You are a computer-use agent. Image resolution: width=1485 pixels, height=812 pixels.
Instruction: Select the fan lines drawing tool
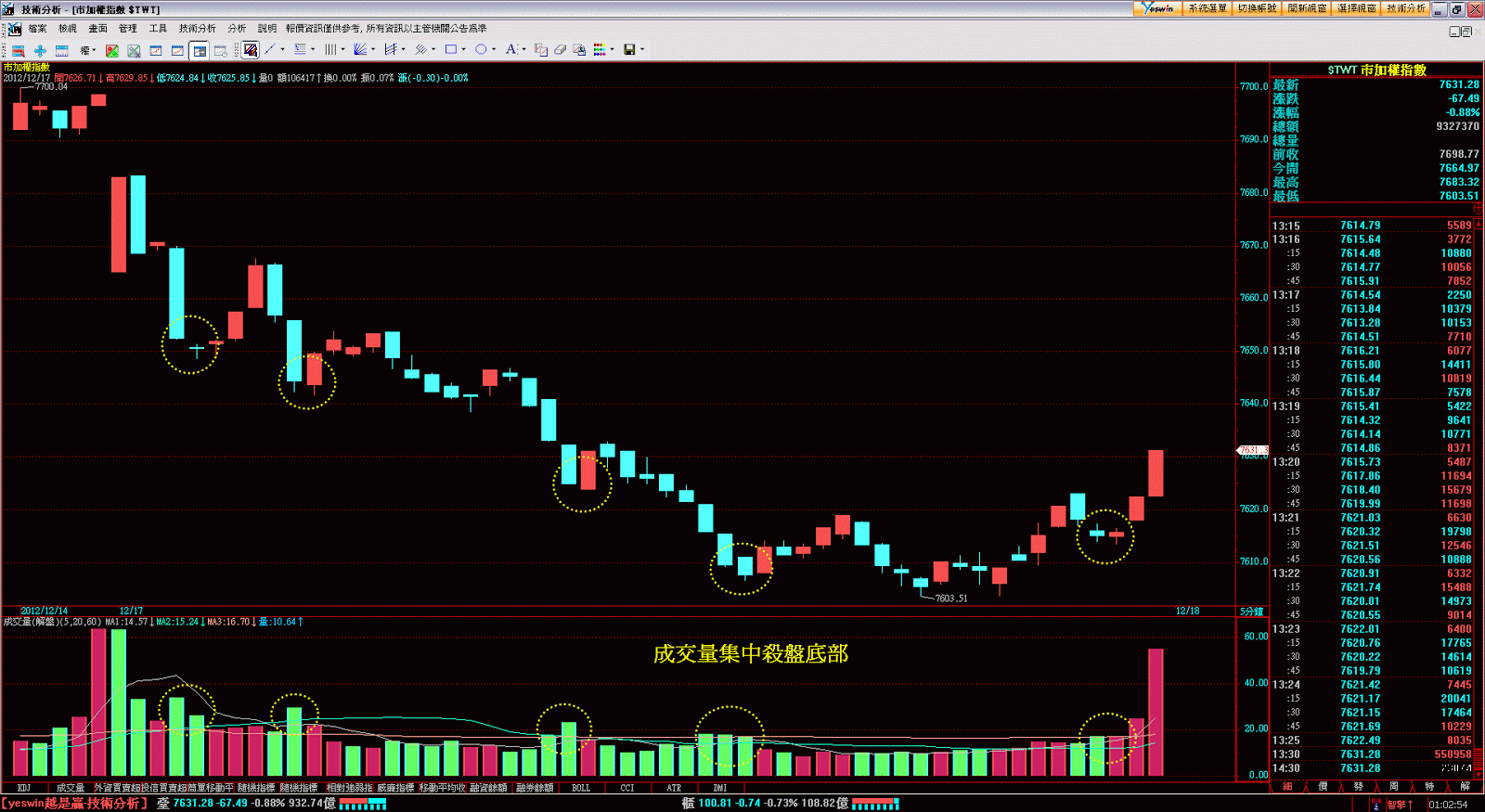(x=360, y=49)
